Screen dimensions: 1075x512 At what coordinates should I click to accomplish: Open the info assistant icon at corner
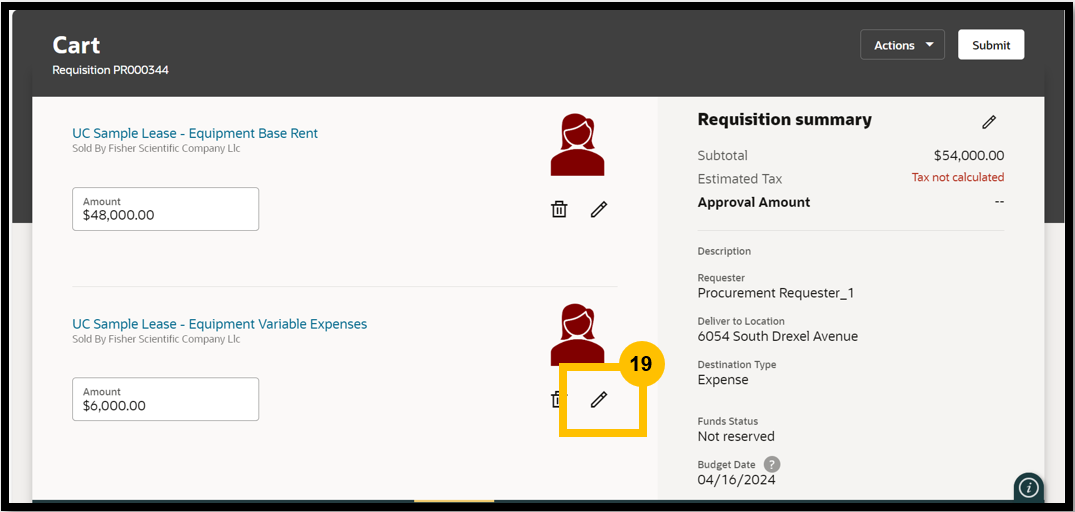pos(1028,487)
